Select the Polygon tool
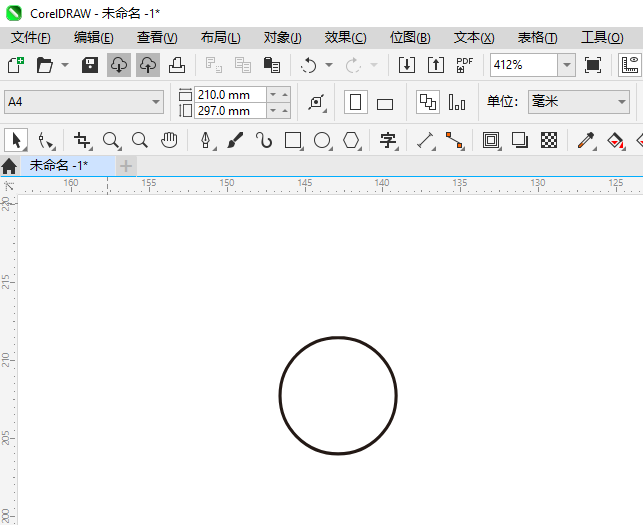The height and width of the screenshot is (525, 643). 351,140
